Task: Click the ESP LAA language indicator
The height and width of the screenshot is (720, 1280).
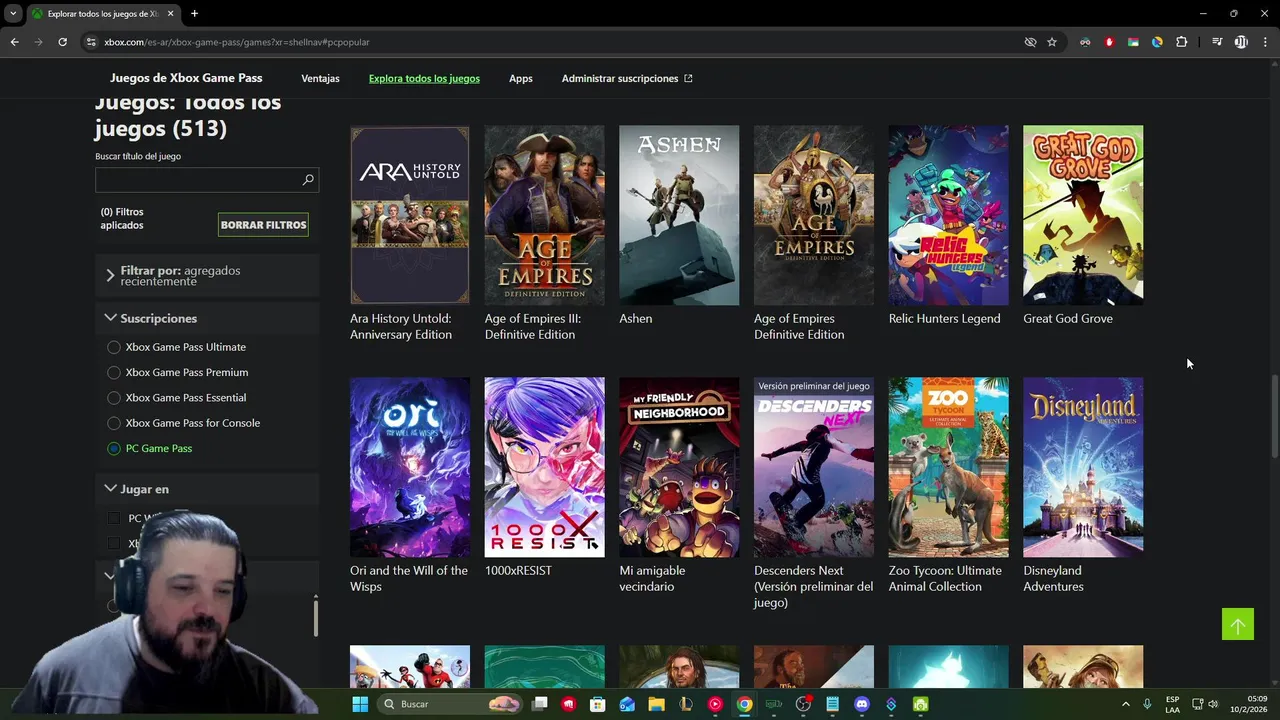Action: [1172, 704]
